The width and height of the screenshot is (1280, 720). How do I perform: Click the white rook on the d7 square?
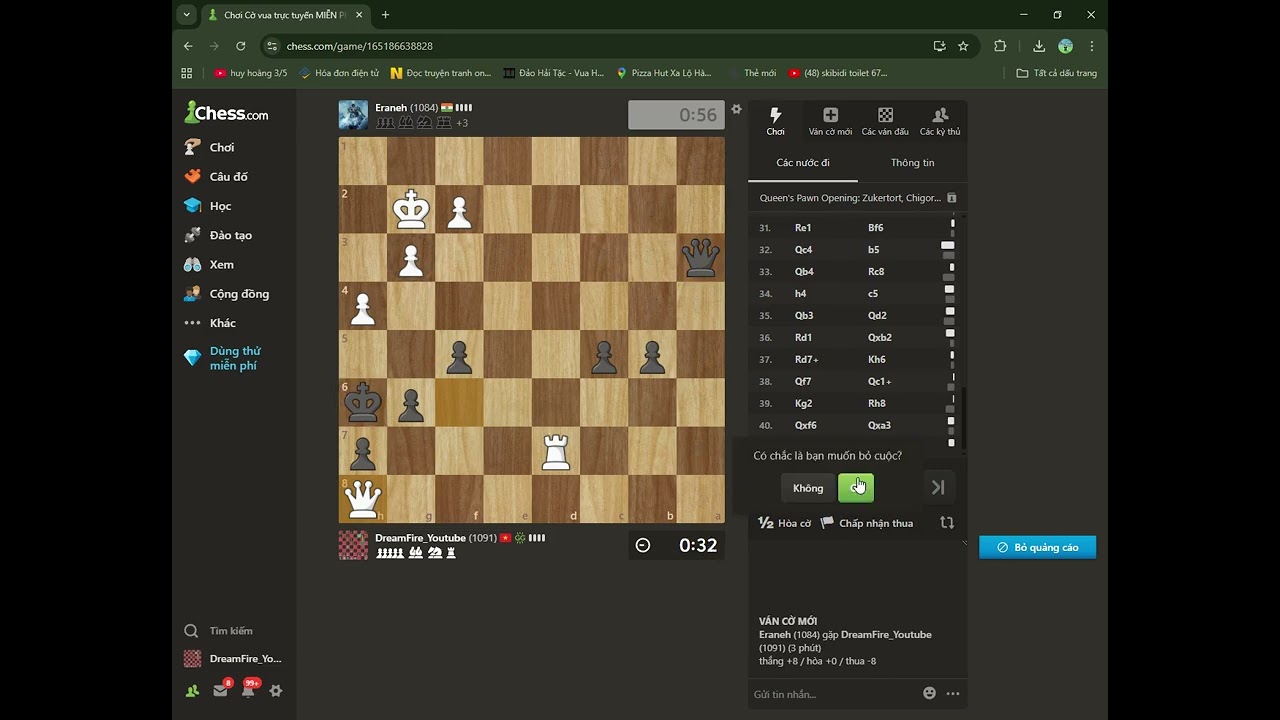point(556,450)
